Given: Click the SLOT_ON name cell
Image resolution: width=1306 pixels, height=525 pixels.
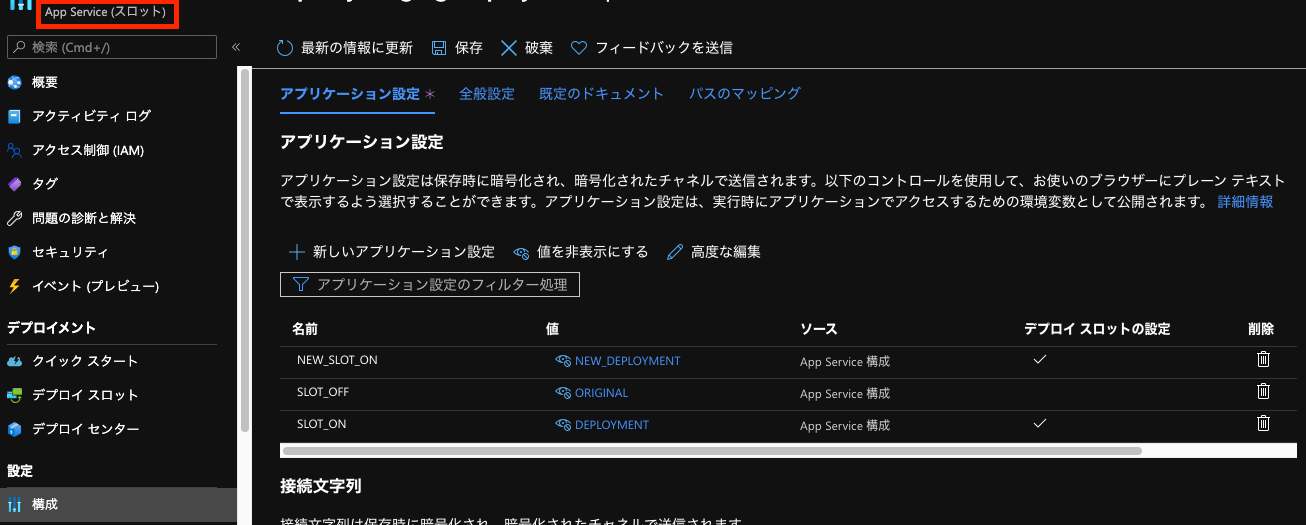Looking at the screenshot, I should pos(321,424).
